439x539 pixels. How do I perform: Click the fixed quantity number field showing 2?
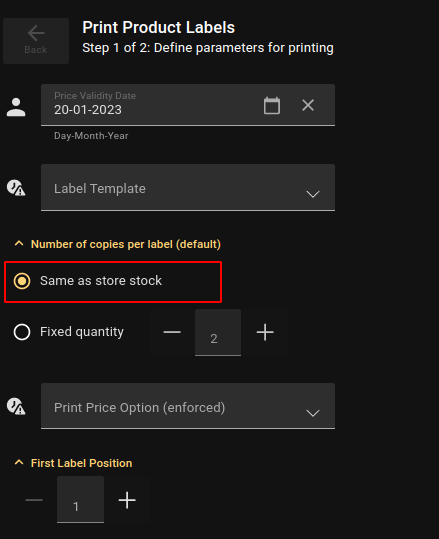click(x=218, y=332)
